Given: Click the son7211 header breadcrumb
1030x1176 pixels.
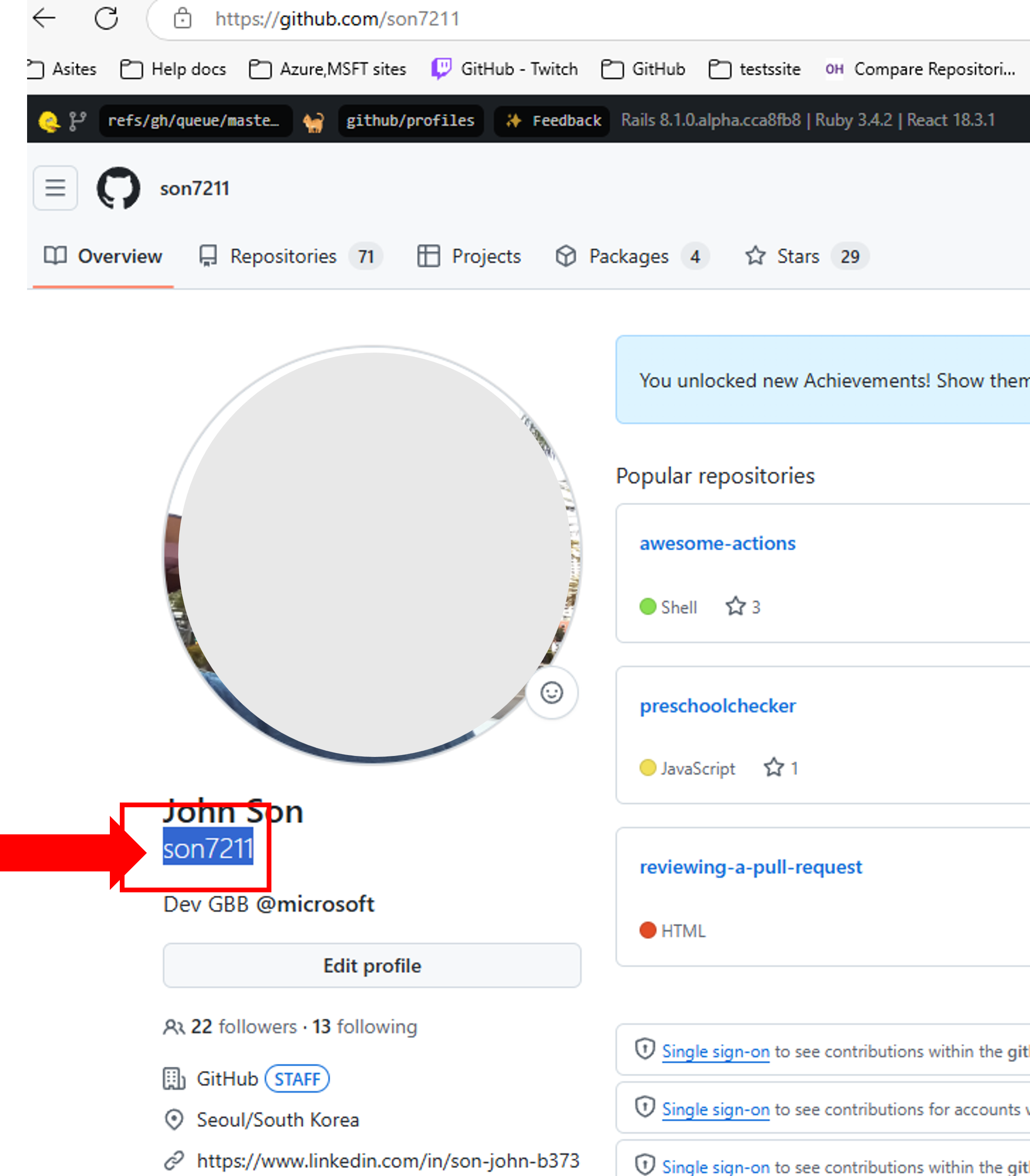Looking at the screenshot, I should coord(195,189).
